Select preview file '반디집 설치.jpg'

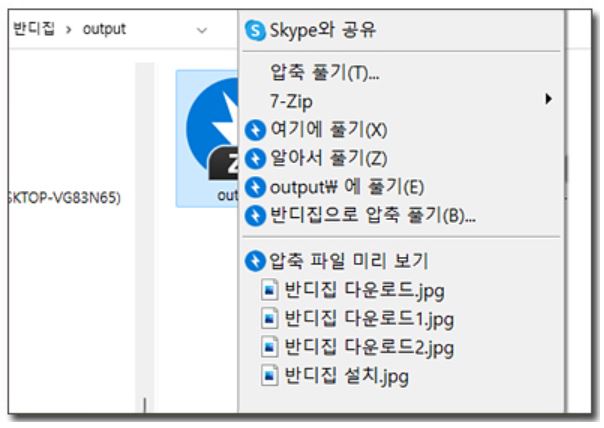click(346, 376)
